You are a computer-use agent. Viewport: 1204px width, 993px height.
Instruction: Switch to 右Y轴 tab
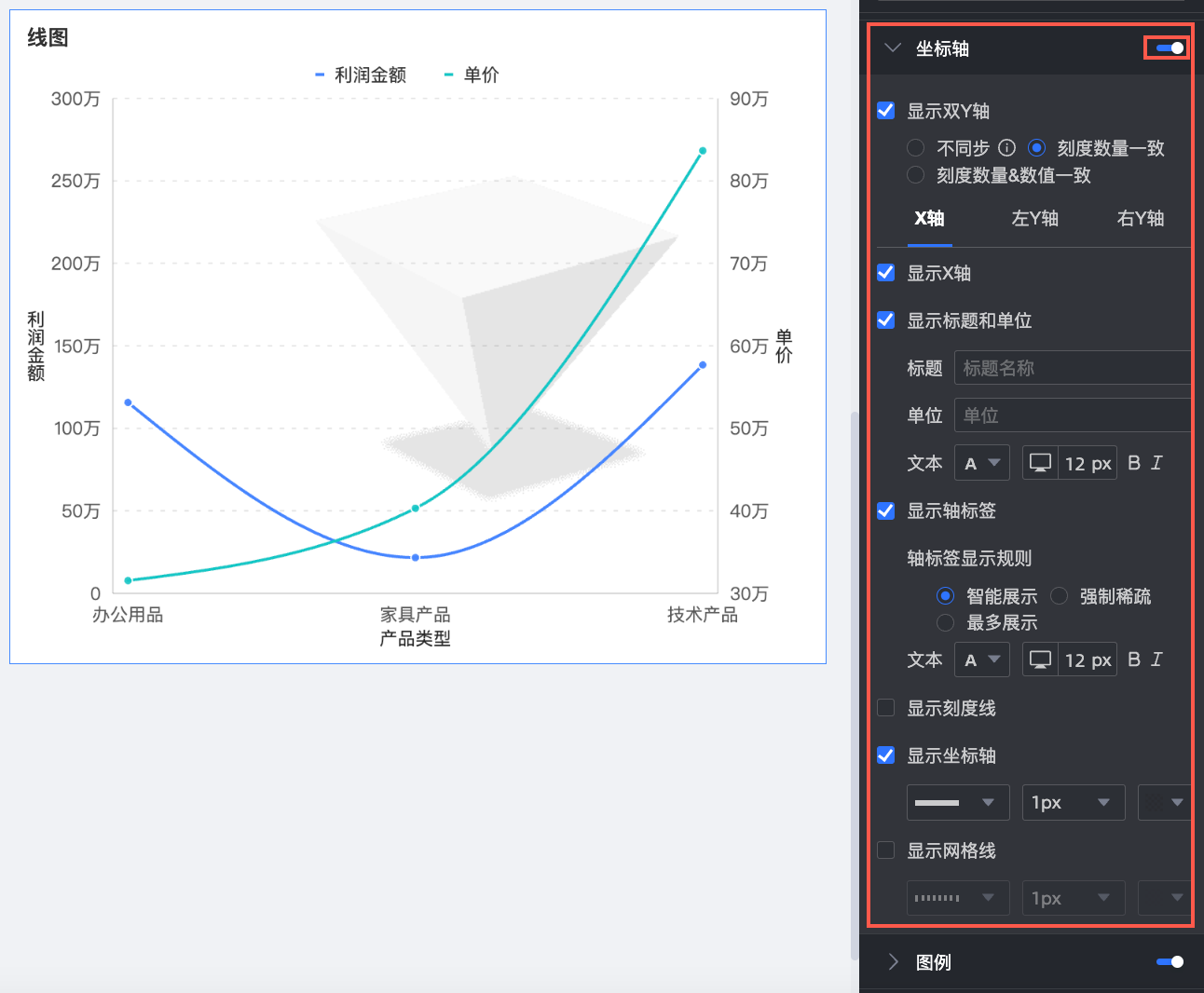1141,218
